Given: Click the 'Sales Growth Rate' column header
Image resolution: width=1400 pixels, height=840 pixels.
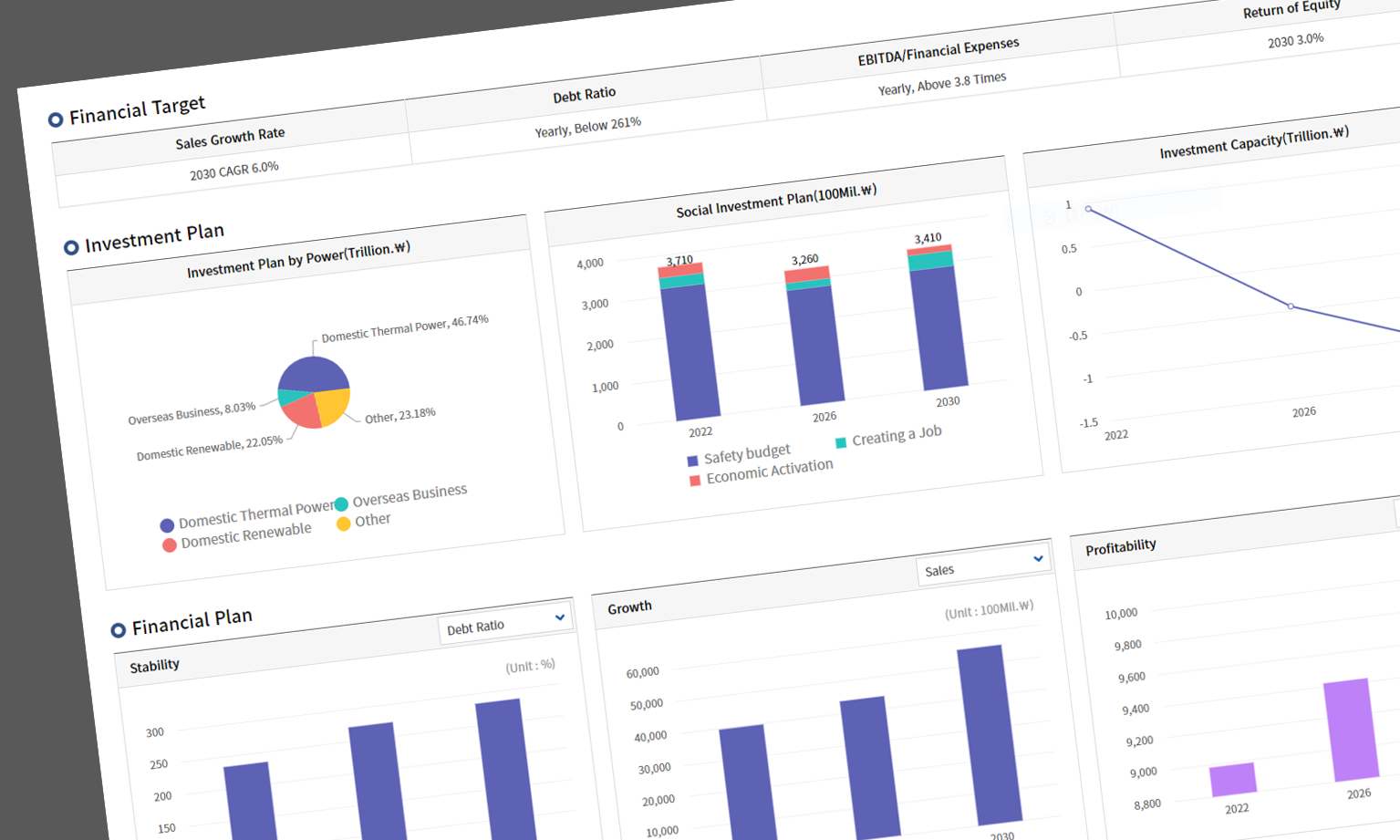Looking at the screenshot, I should coord(230,139).
